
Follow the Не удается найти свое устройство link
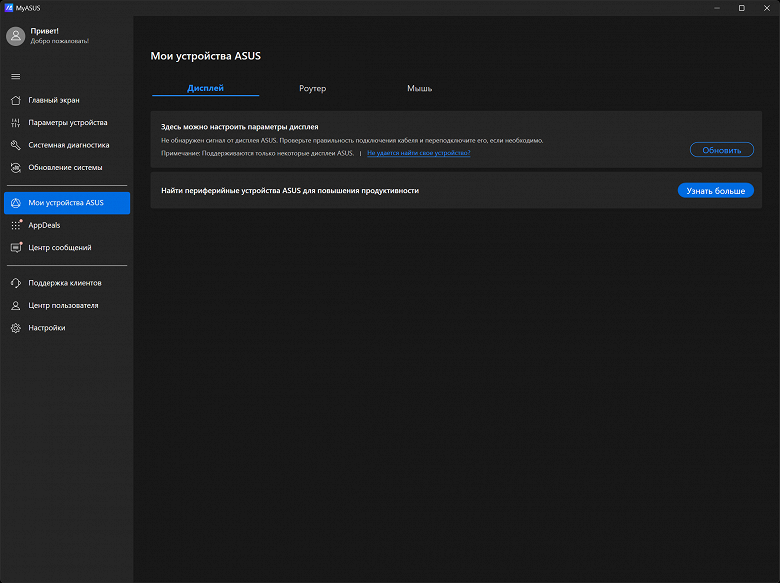418,153
